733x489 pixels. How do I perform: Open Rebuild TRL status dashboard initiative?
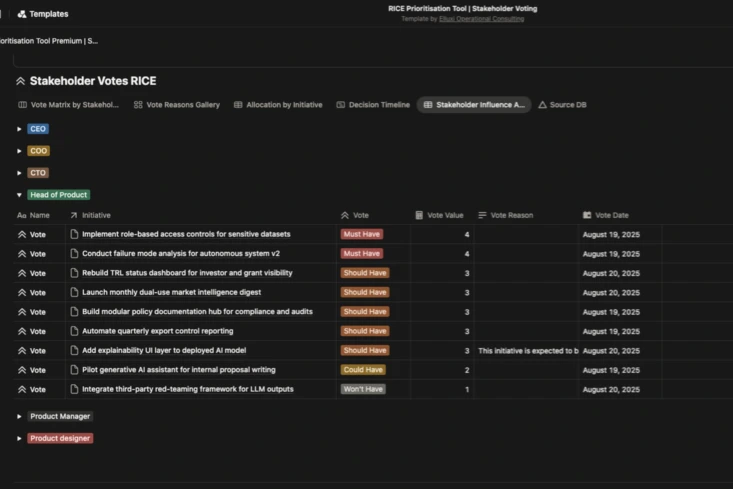(187, 273)
